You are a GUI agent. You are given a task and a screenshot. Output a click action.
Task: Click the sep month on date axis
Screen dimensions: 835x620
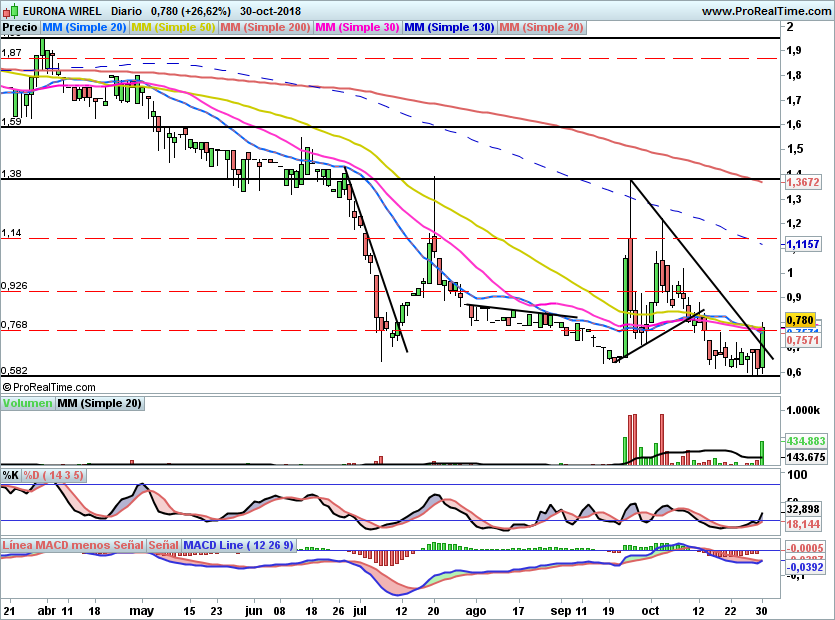coord(560,611)
